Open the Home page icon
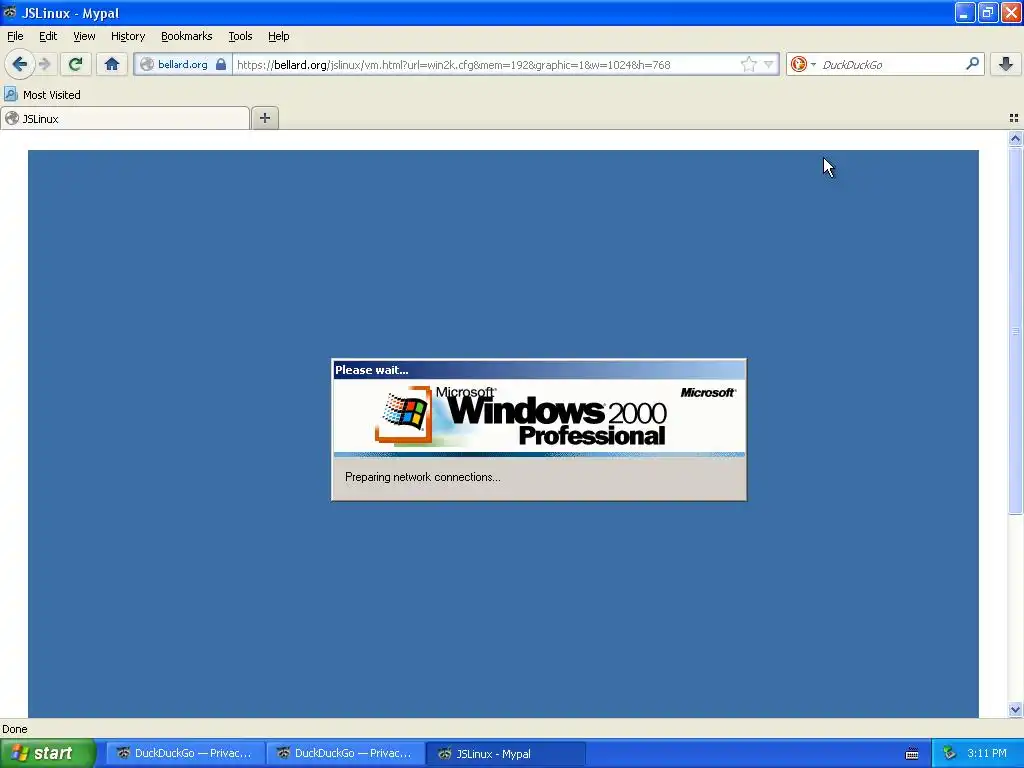 pos(112,64)
